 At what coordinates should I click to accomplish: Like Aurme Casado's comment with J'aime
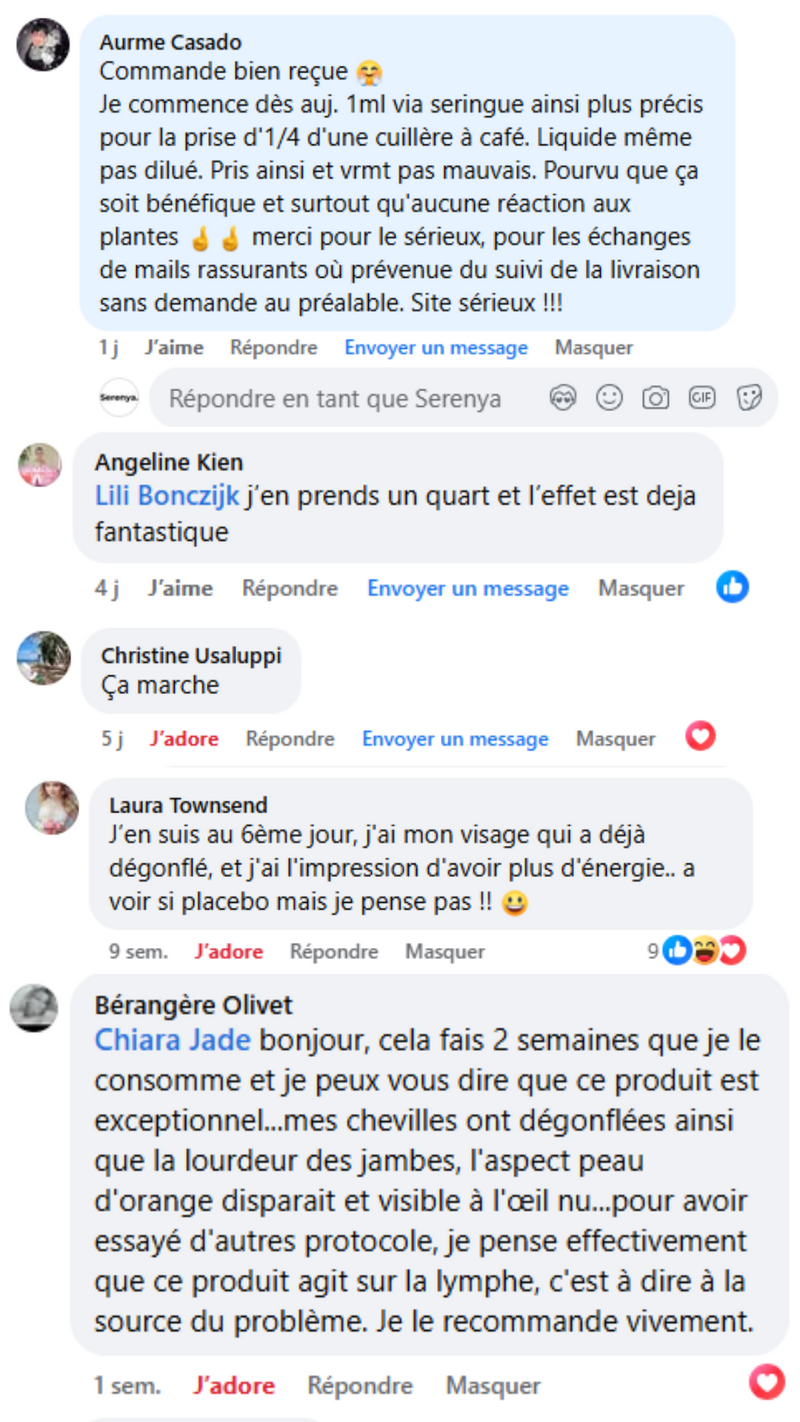click(x=174, y=348)
